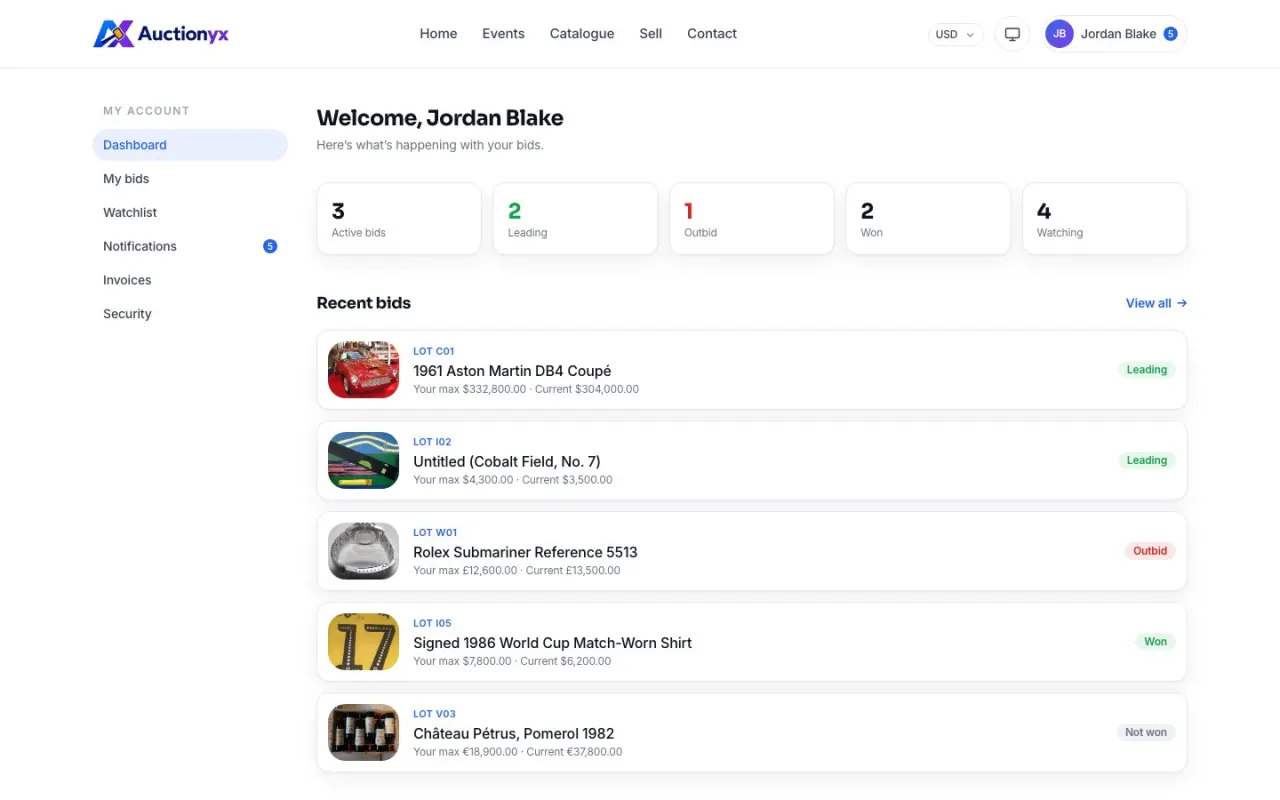The height and width of the screenshot is (800, 1280).
Task: Toggle the display theme monitor icon
Action: (x=1012, y=34)
